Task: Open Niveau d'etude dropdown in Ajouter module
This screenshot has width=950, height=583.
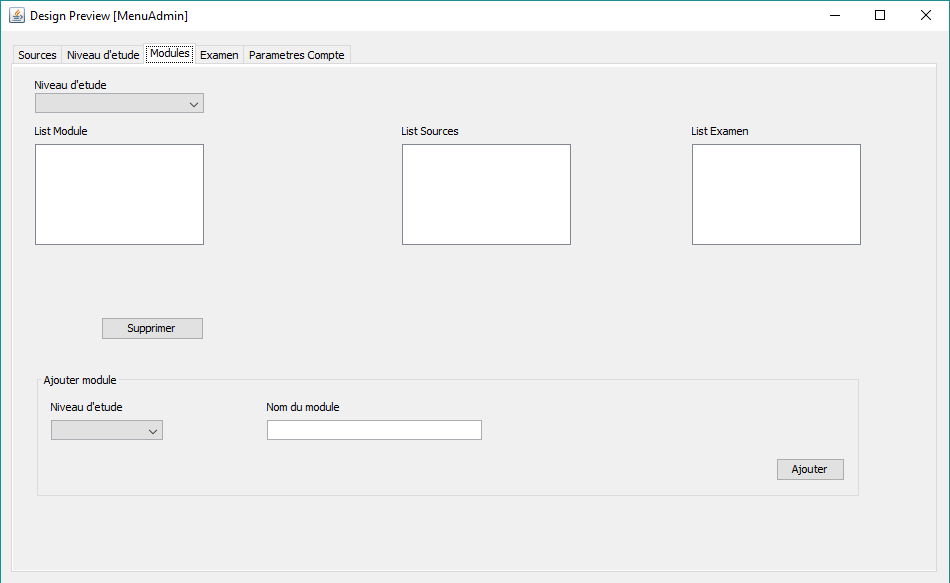Action: (x=107, y=430)
